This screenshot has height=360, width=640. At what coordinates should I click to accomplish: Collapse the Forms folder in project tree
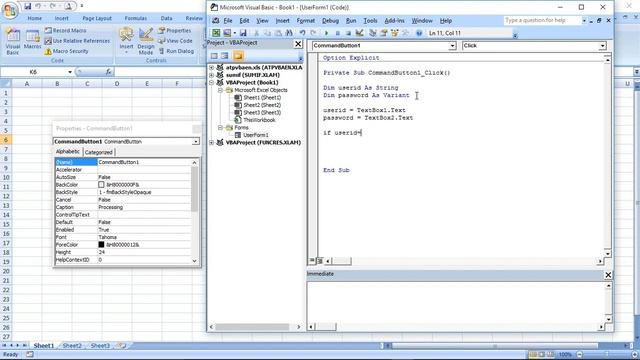coord(220,128)
